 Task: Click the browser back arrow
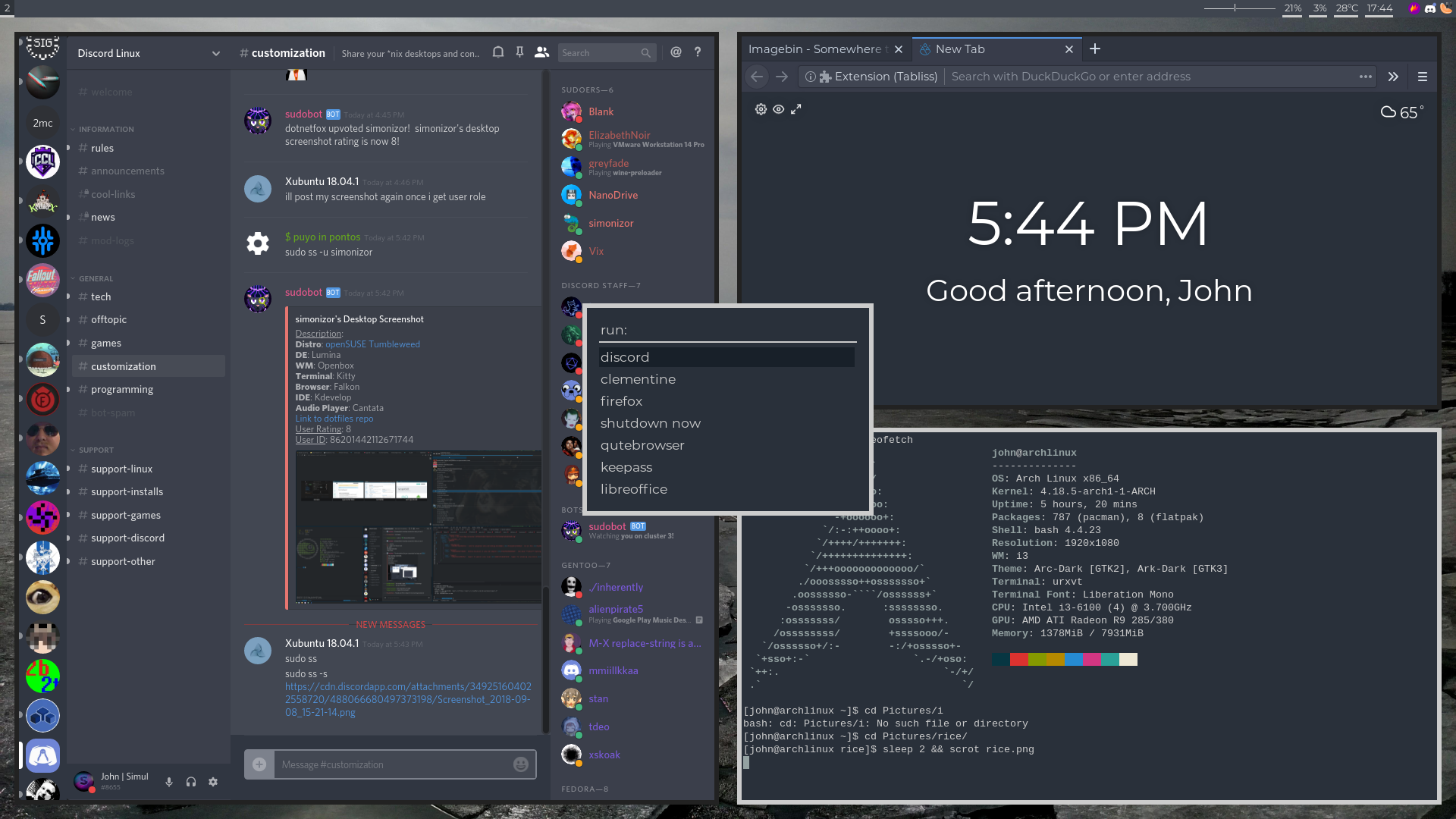click(x=757, y=77)
